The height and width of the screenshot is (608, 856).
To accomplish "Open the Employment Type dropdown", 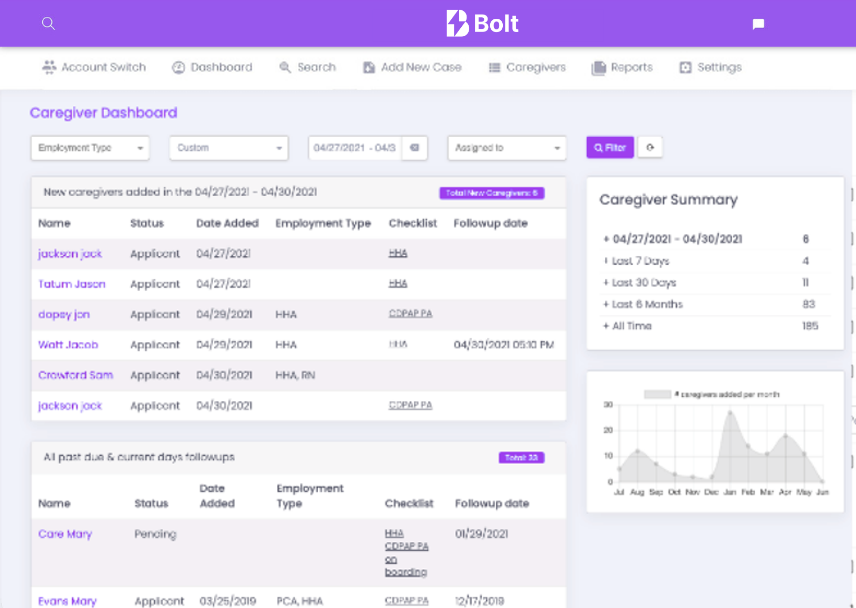I will [x=89, y=147].
